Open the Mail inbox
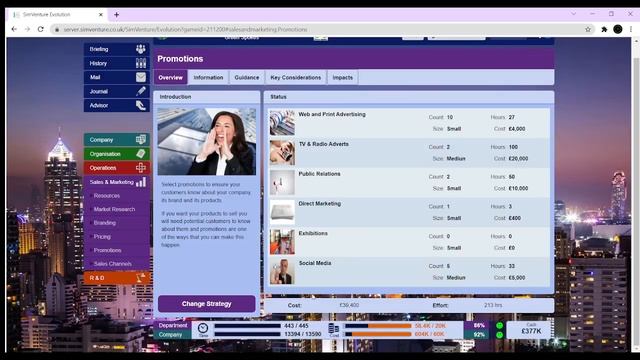 click(117, 77)
